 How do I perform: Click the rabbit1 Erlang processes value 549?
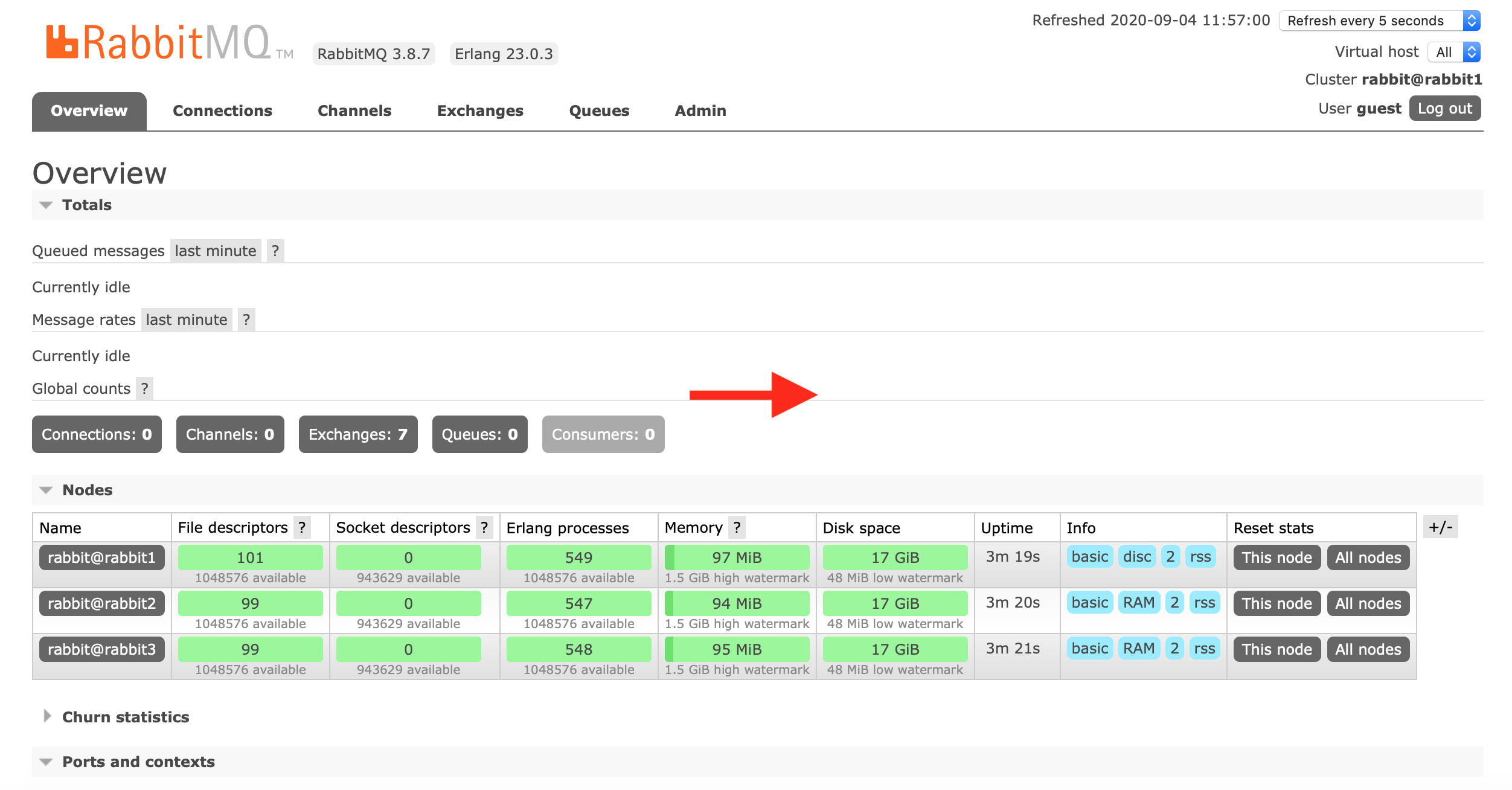click(x=579, y=557)
